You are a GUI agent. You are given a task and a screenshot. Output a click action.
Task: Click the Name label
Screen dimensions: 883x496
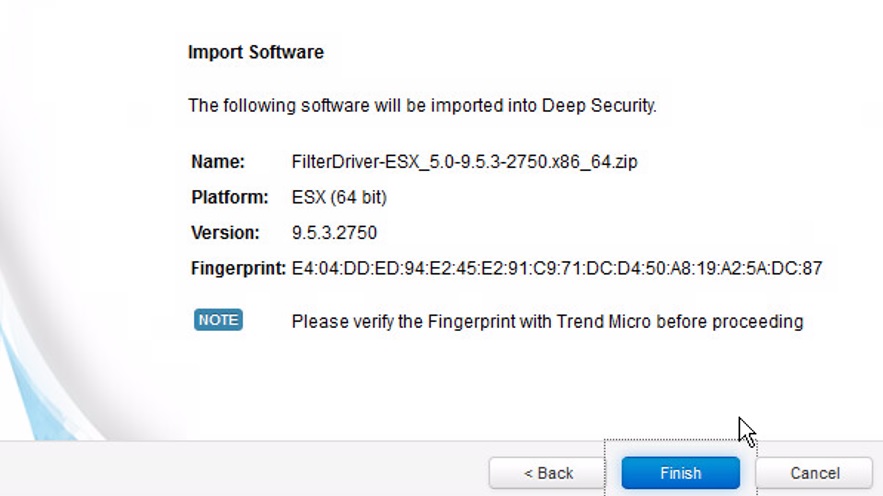218,162
